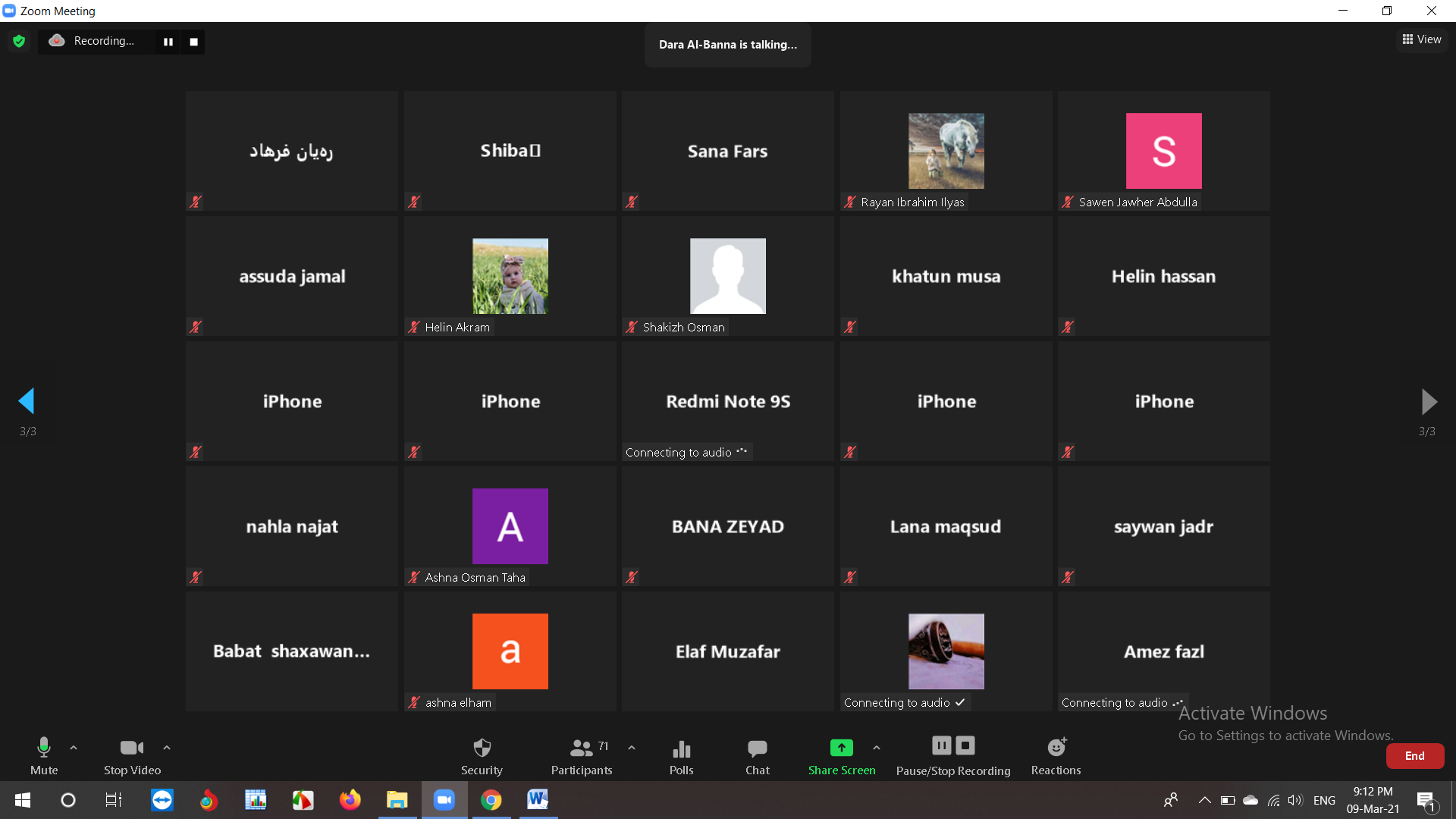1456x819 pixels.
Task: Open Wi-Fi network settings in tray
Action: [1274, 800]
